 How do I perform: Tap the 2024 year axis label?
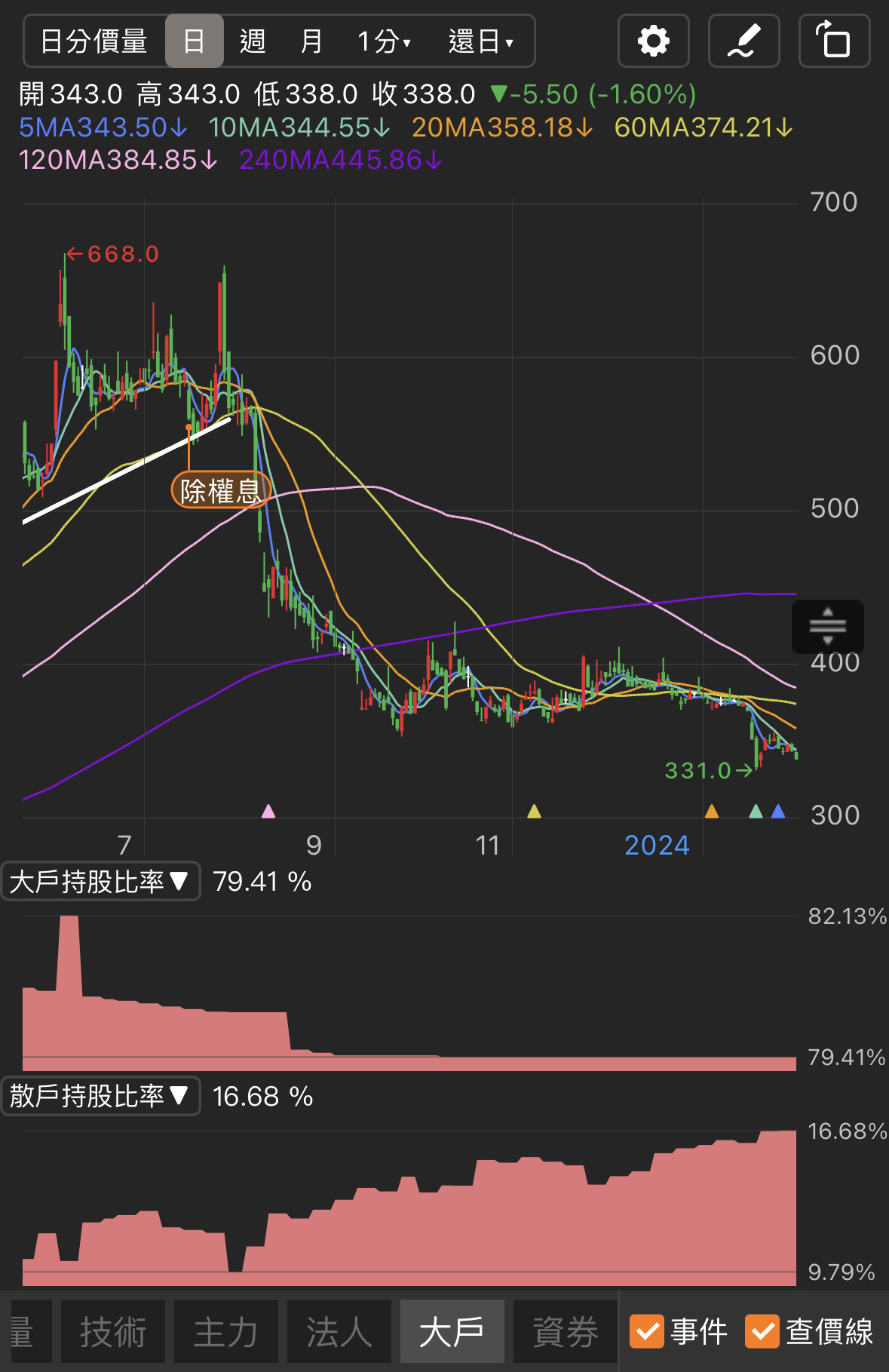coord(657,846)
